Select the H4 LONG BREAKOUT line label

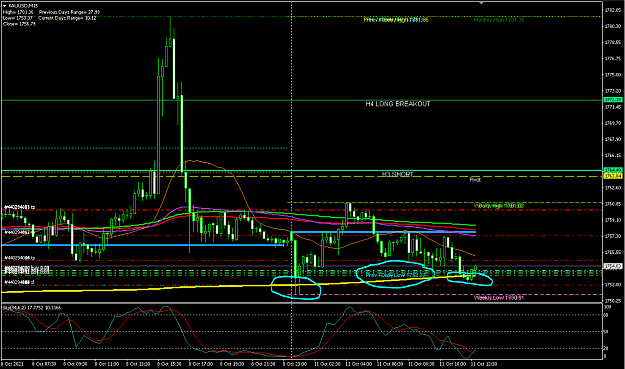tap(398, 104)
